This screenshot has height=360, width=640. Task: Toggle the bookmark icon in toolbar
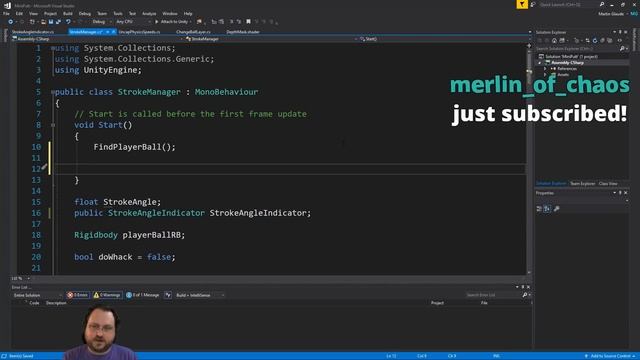pyautogui.click(x=248, y=22)
